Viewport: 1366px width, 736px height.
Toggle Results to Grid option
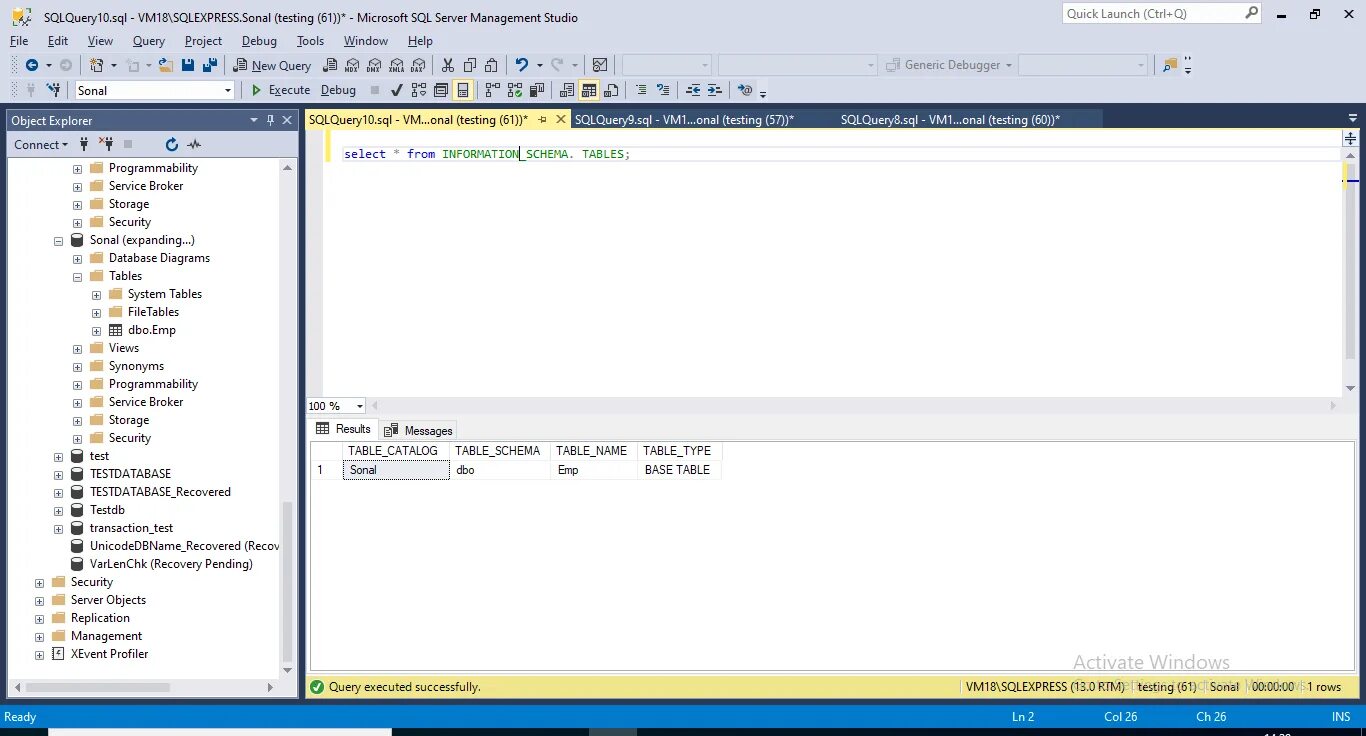point(589,90)
